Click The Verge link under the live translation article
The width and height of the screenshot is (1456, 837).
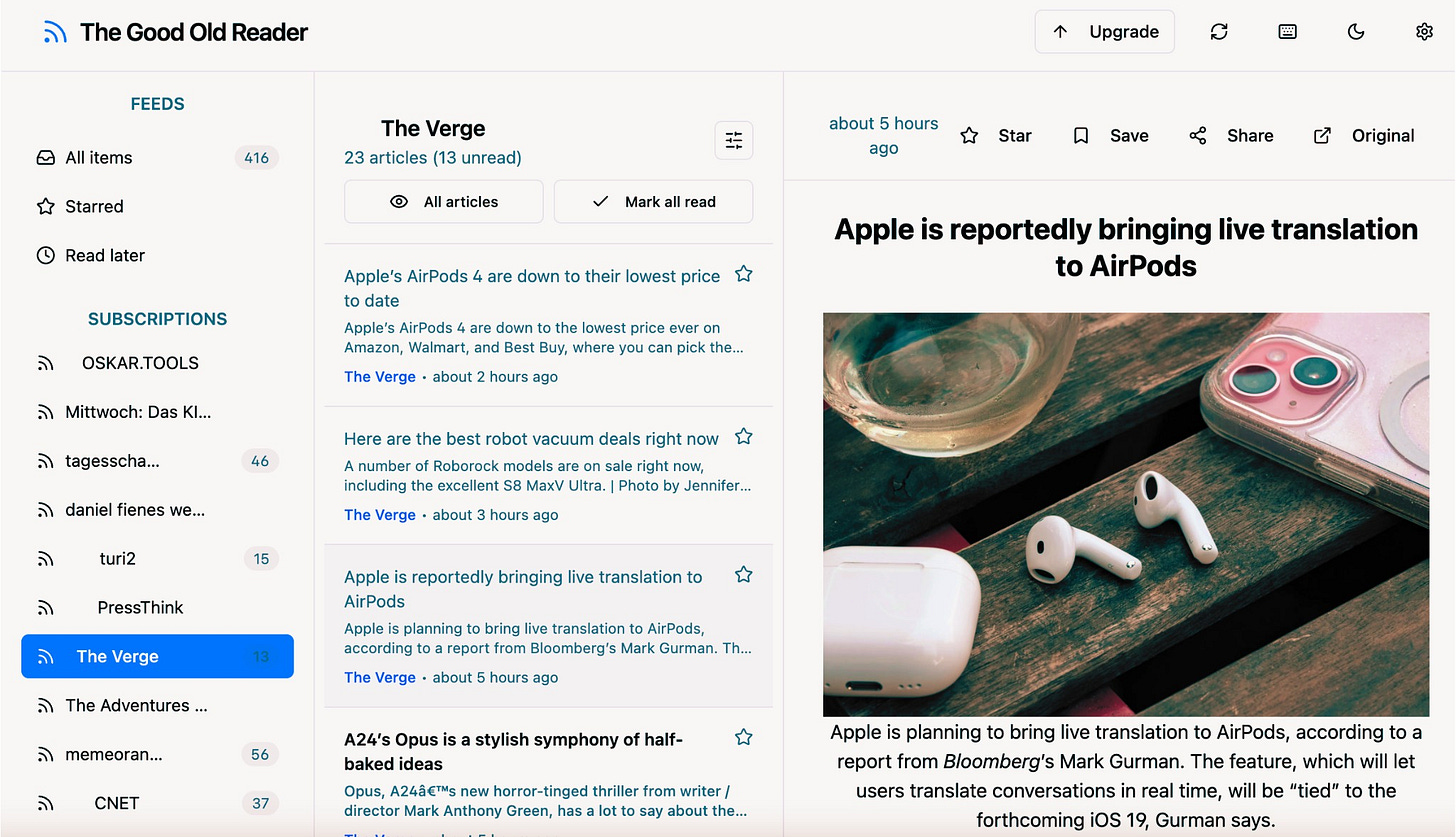pos(380,677)
